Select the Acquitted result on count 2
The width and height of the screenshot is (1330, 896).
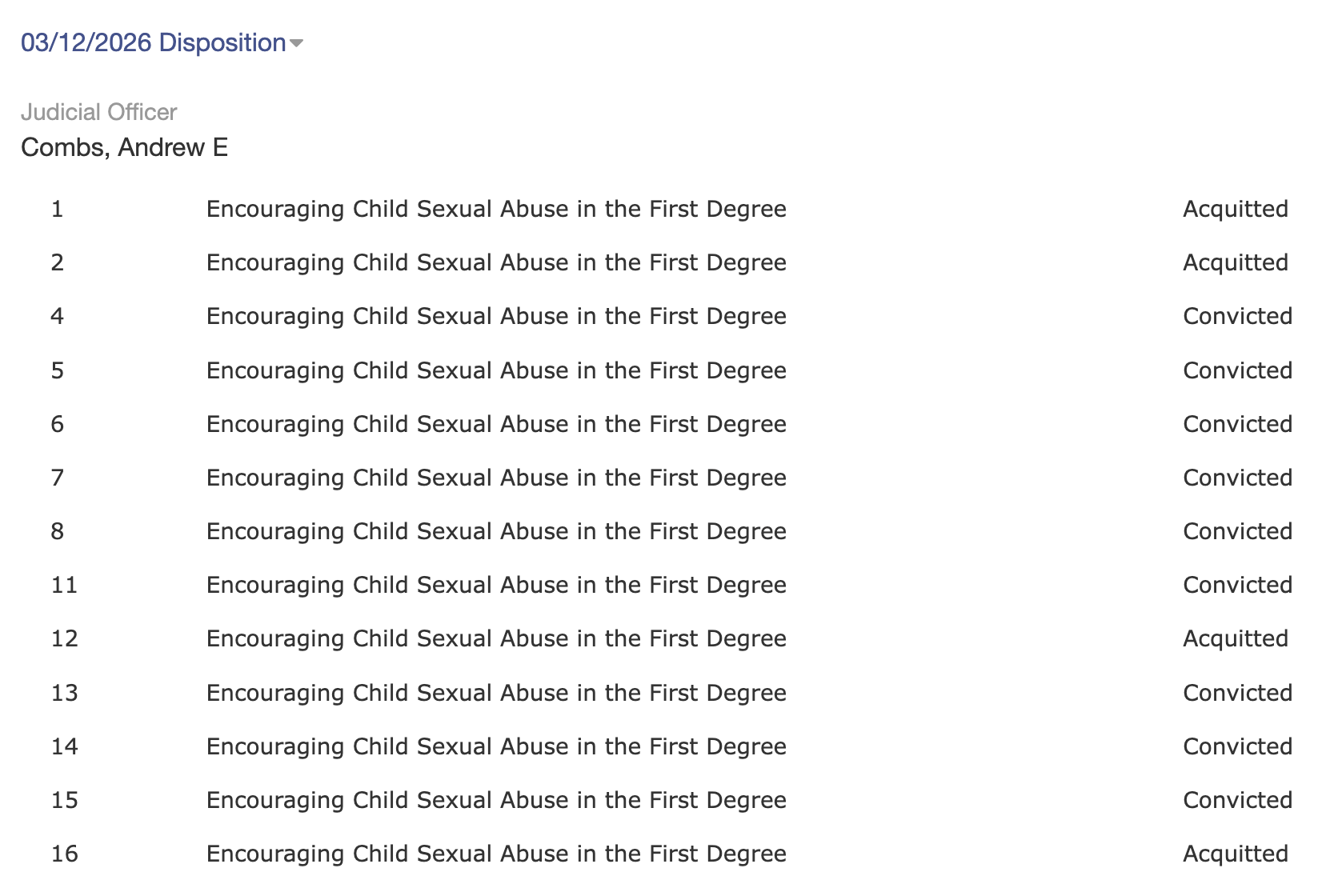pyautogui.click(x=1235, y=262)
